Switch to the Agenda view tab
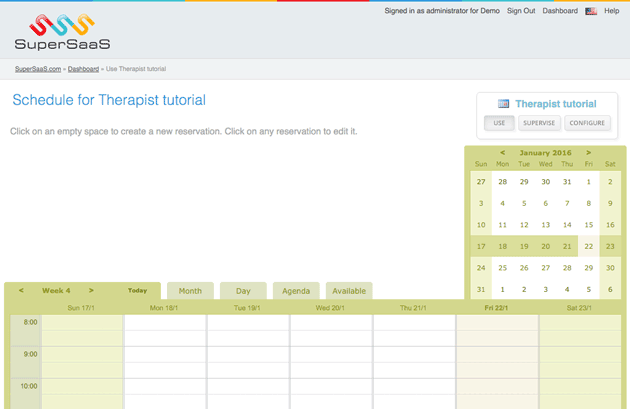The width and height of the screenshot is (630, 409). pyautogui.click(x=296, y=291)
